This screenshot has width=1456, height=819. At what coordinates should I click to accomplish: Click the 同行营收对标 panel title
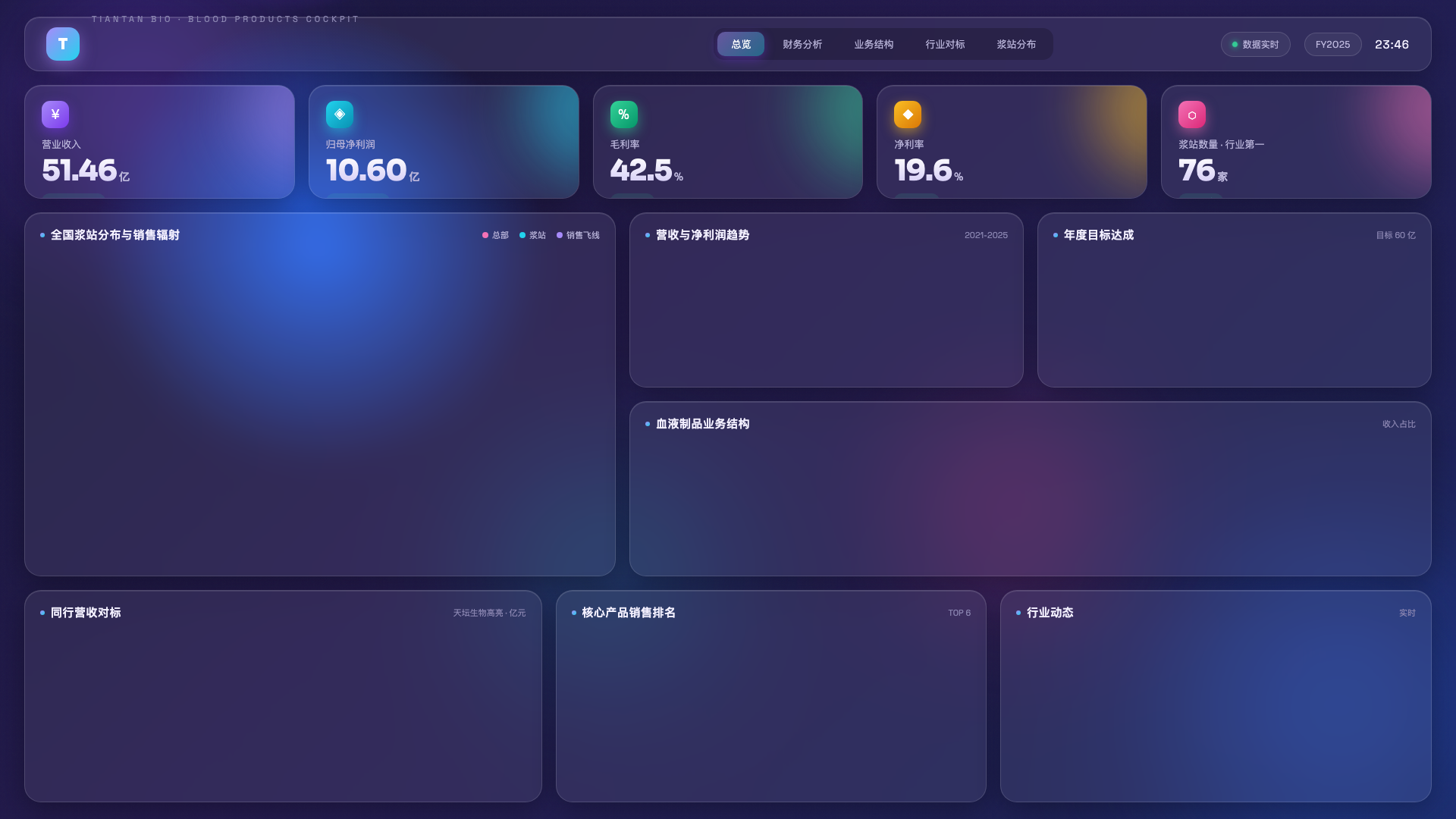pos(86,613)
